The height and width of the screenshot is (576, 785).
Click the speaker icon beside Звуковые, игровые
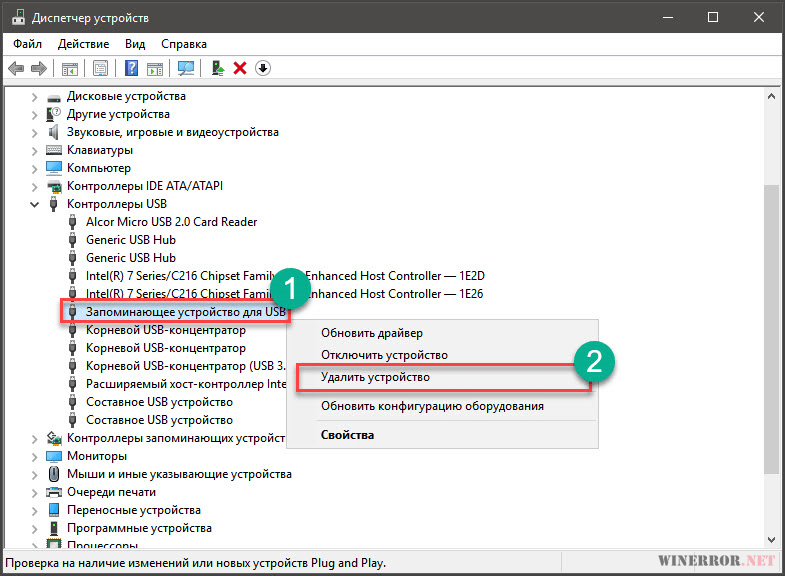point(53,132)
